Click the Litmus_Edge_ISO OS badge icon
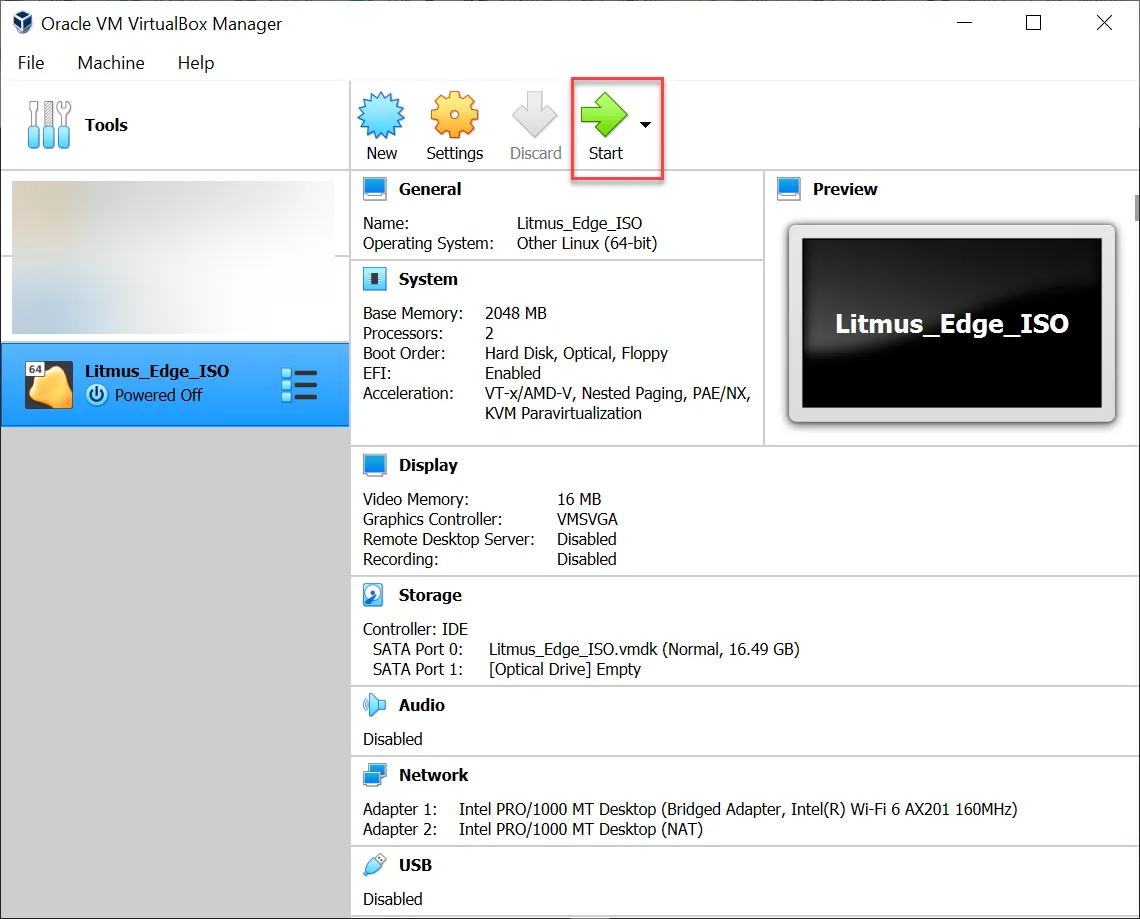The height and width of the screenshot is (919, 1140). [49, 385]
